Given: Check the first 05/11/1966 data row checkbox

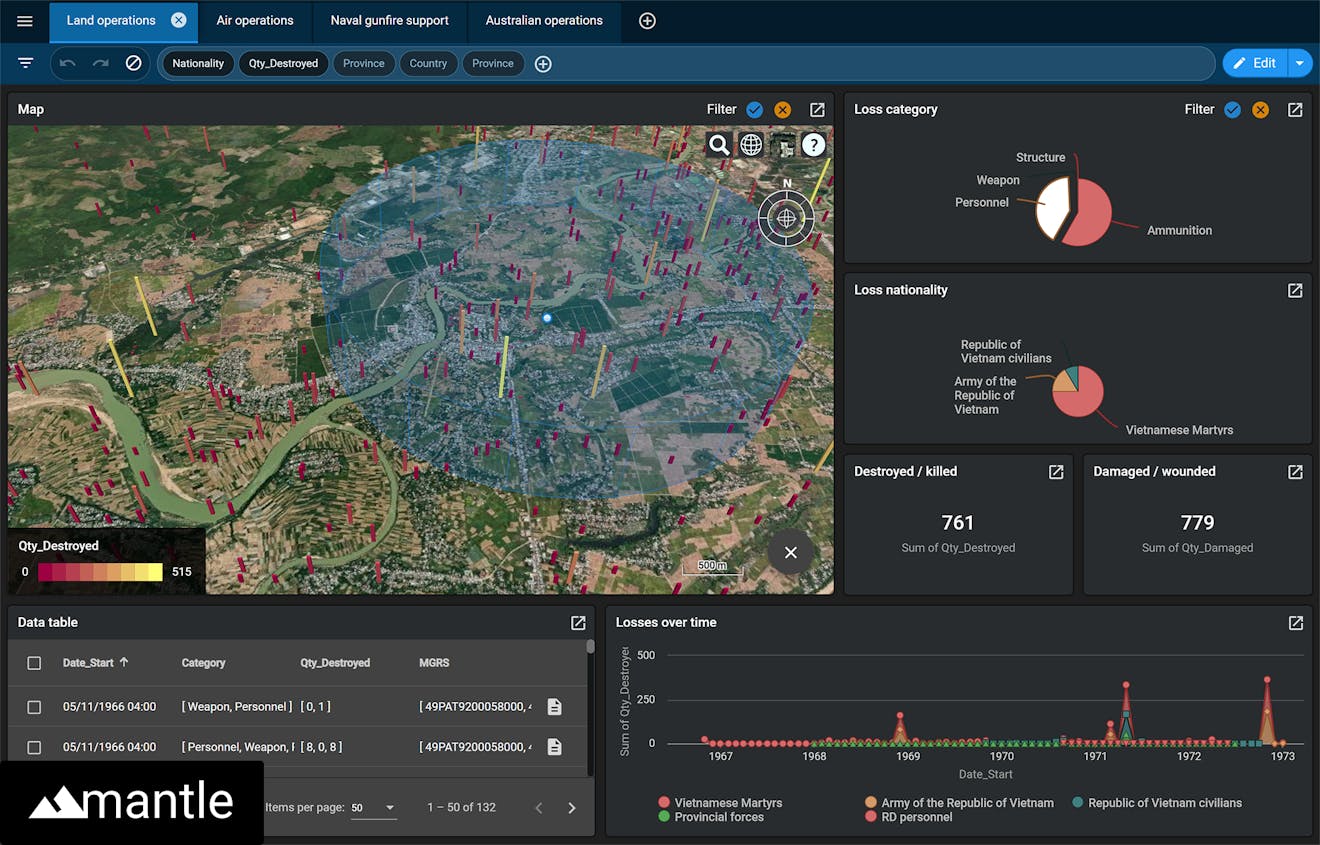Looking at the screenshot, I should tap(34, 707).
